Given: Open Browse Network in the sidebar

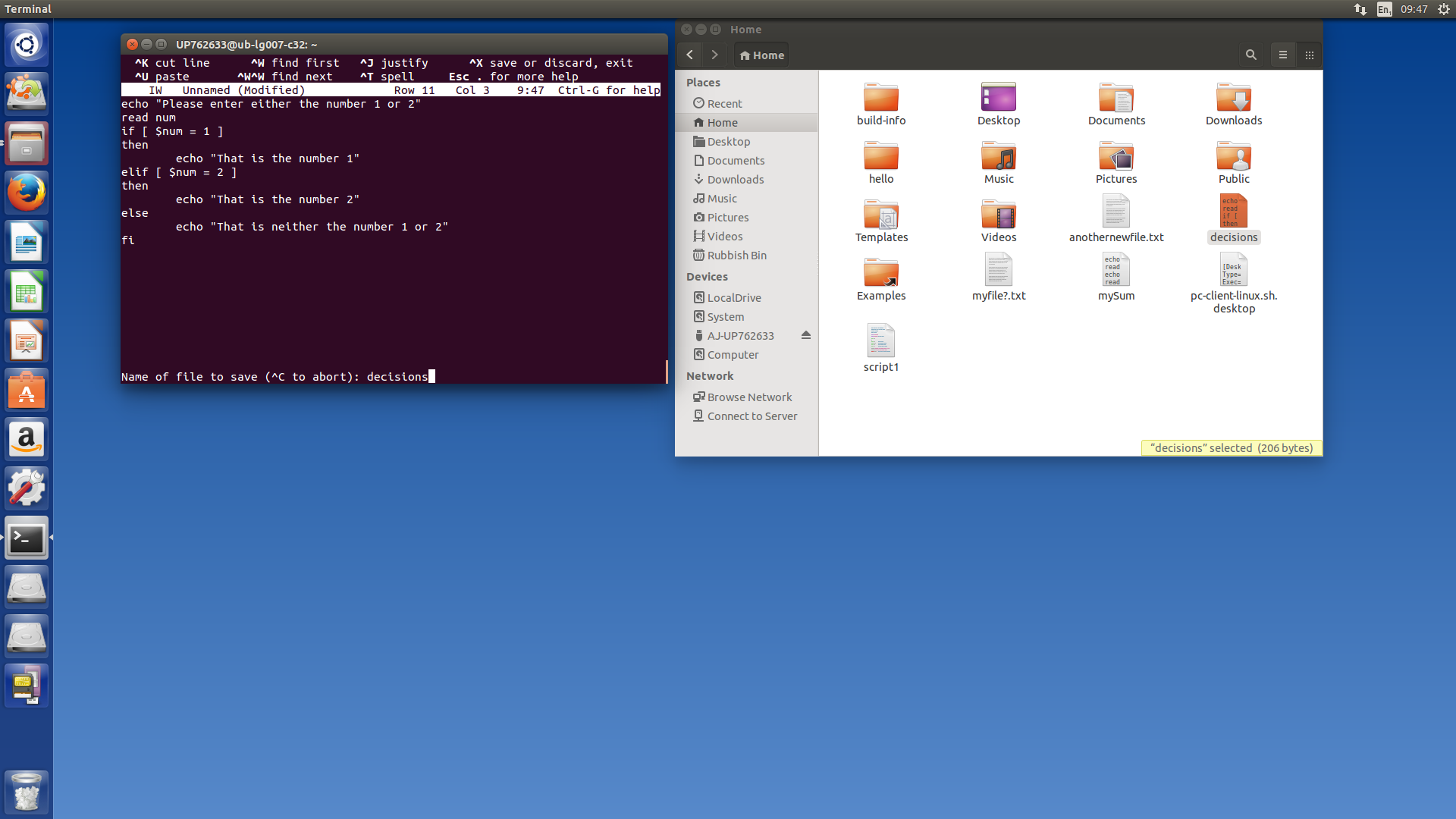Looking at the screenshot, I should (747, 397).
